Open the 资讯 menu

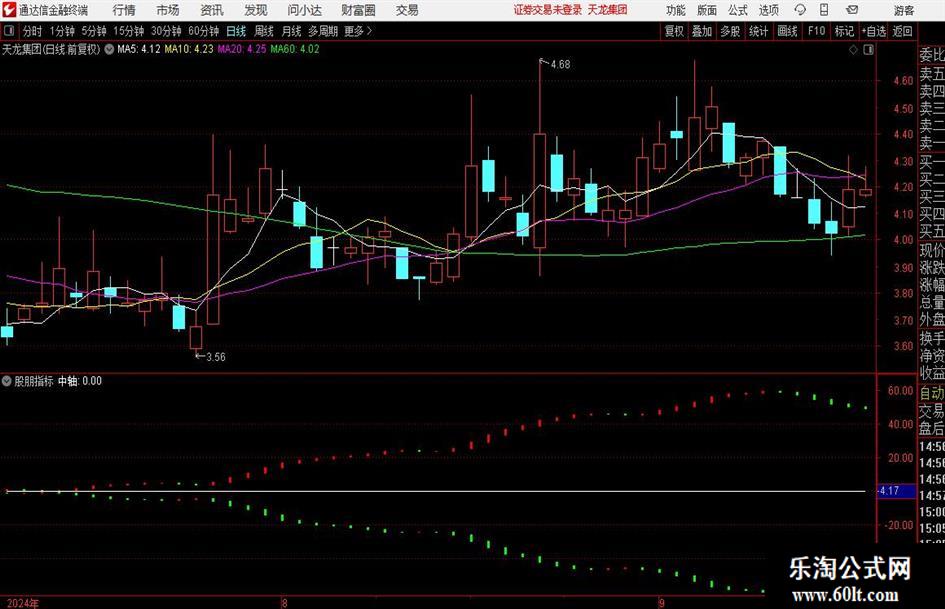click(x=212, y=10)
